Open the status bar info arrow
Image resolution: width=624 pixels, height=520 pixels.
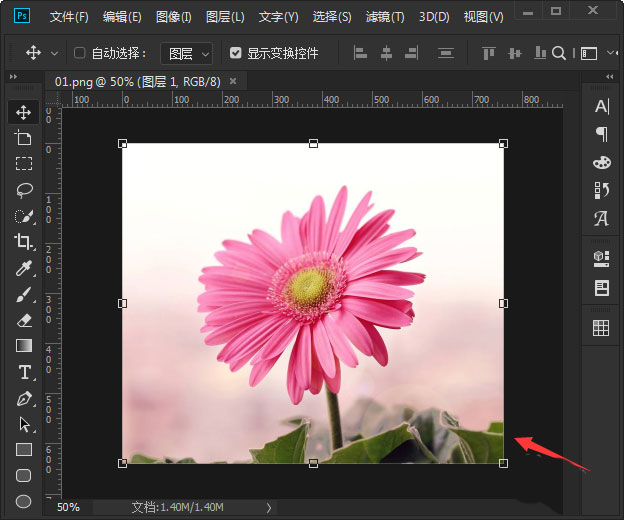point(269,507)
